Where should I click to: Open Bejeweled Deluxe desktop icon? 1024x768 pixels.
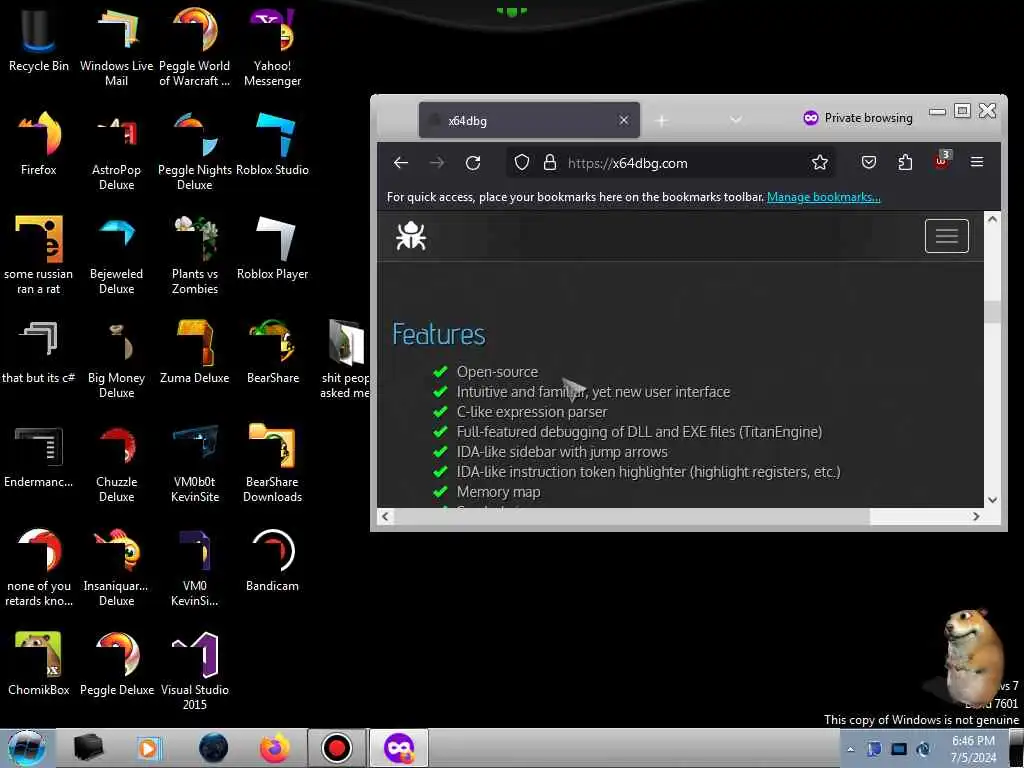point(116,255)
